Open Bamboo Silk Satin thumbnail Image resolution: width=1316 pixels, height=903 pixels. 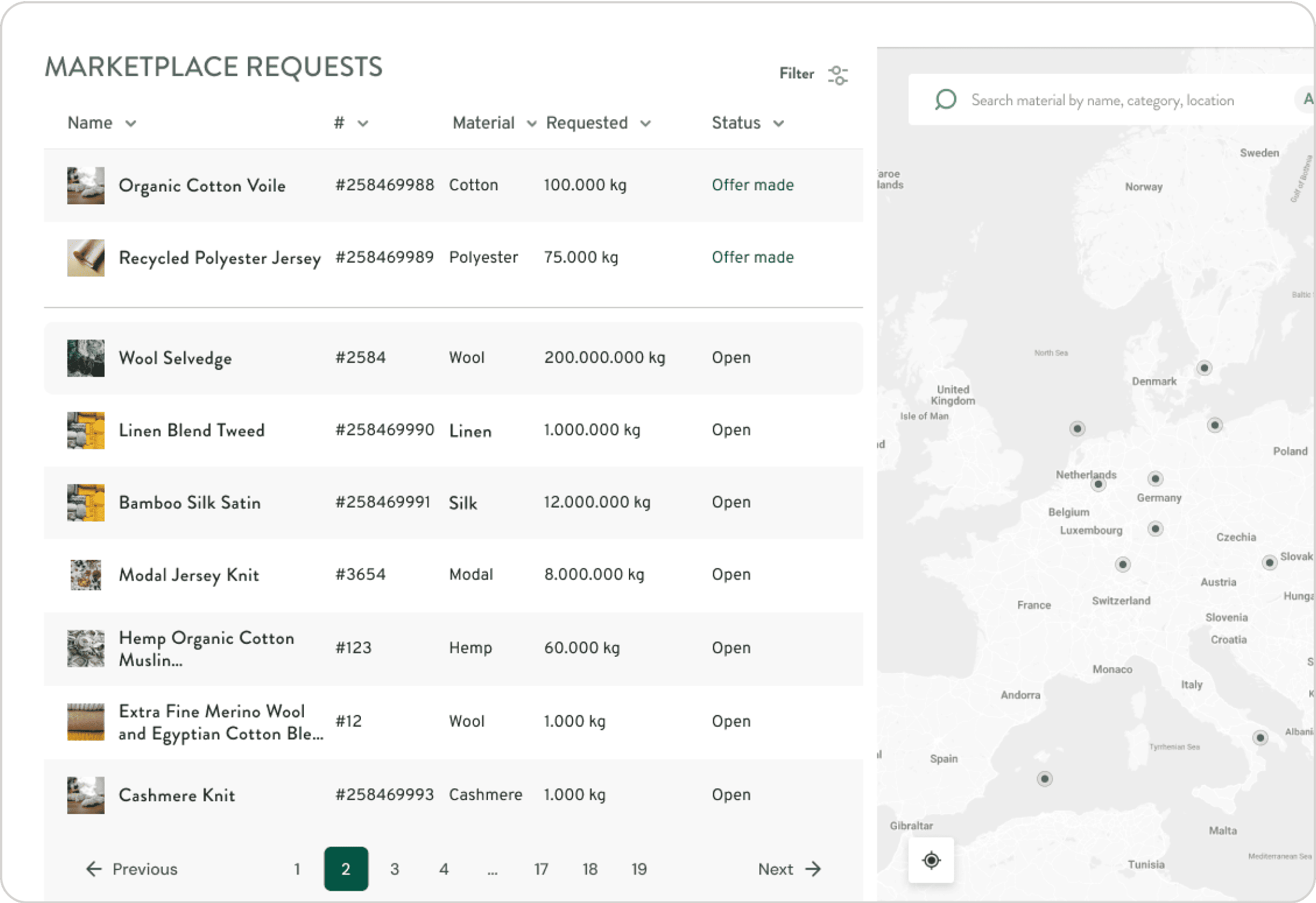[x=86, y=503]
